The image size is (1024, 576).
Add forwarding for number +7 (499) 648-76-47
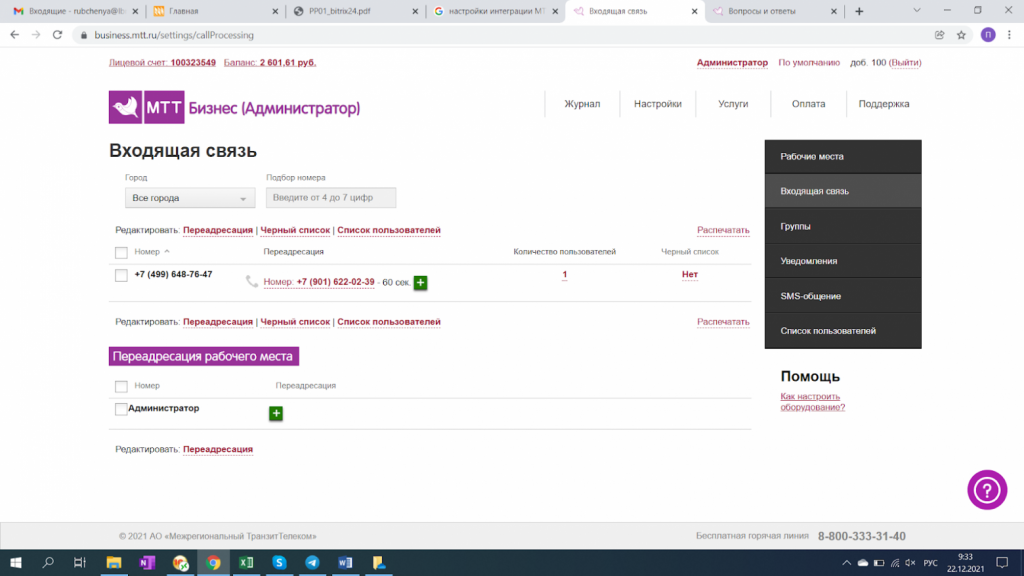[x=420, y=283]
